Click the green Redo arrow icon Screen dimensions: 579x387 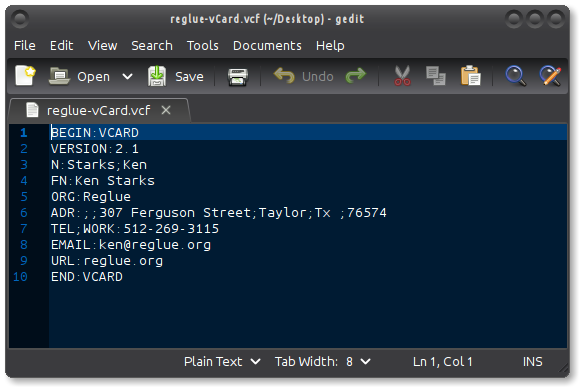coord(356,76)
